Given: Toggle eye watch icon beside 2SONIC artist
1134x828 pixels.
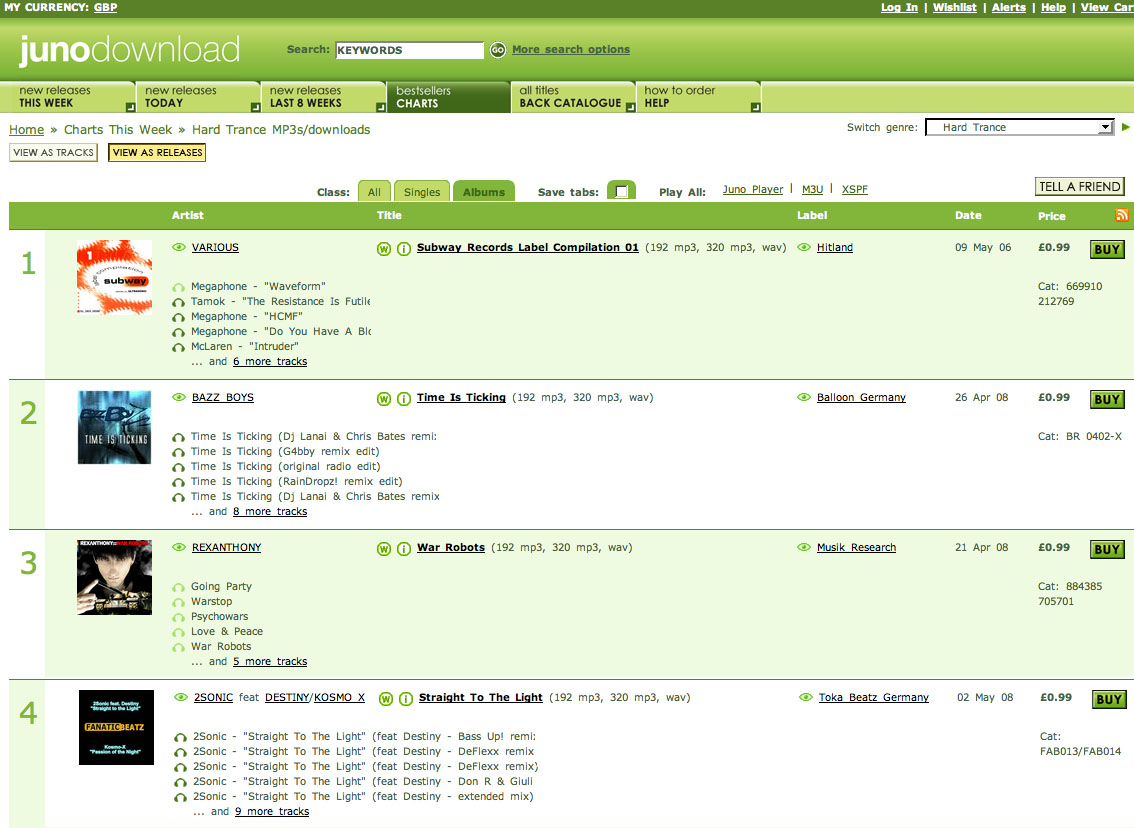Looking at the screenshot, I should pos(181,697).
